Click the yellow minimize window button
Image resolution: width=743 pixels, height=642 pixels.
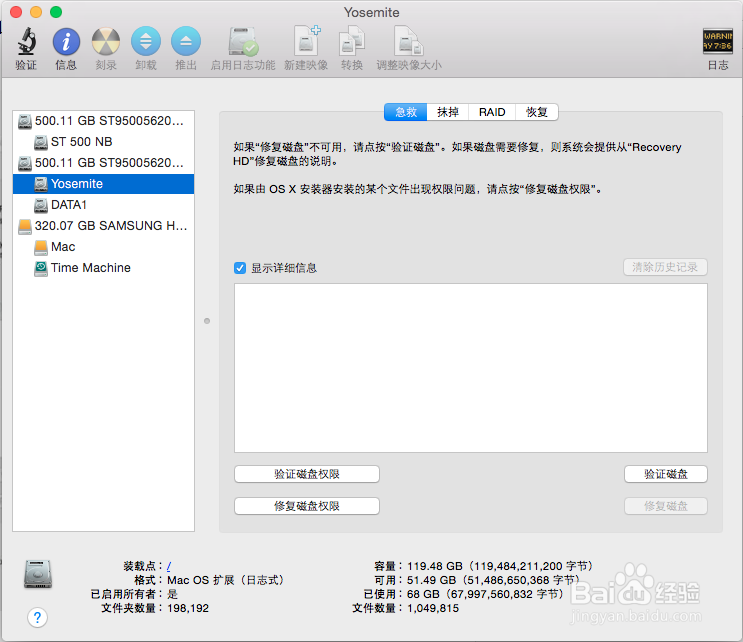(x=36, y=12)
